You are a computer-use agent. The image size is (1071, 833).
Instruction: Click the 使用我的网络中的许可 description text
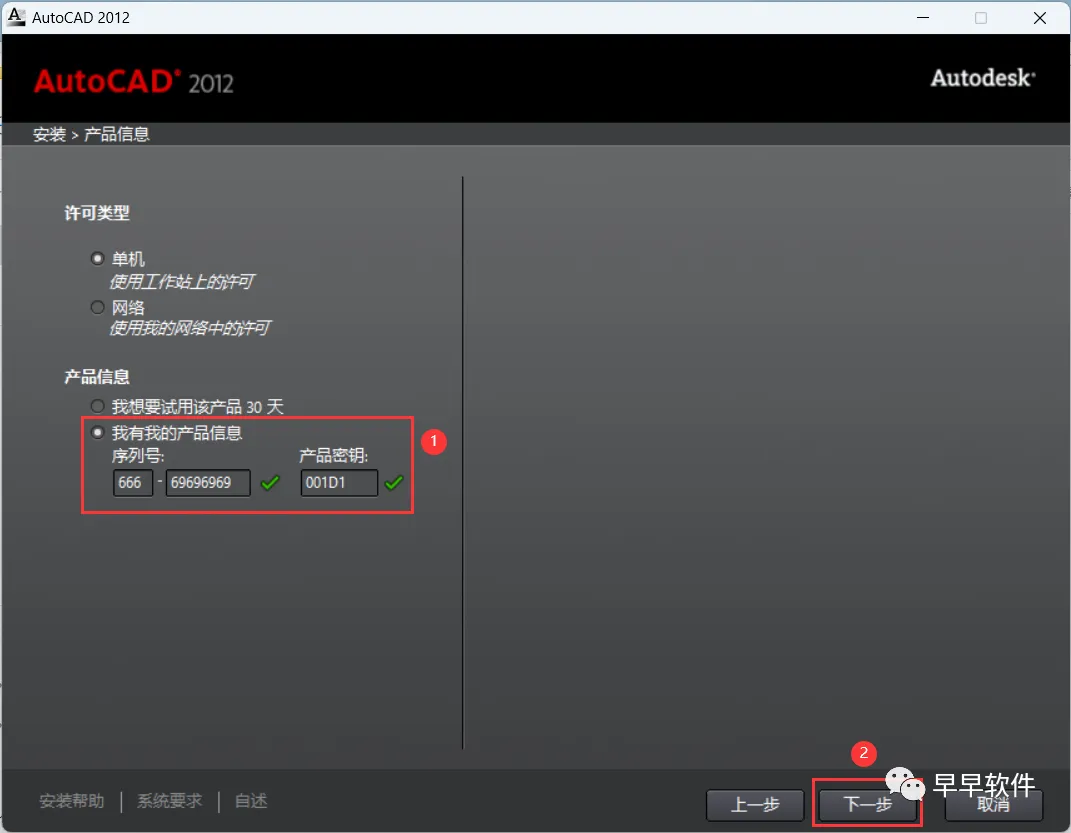[x=190, y=328]
